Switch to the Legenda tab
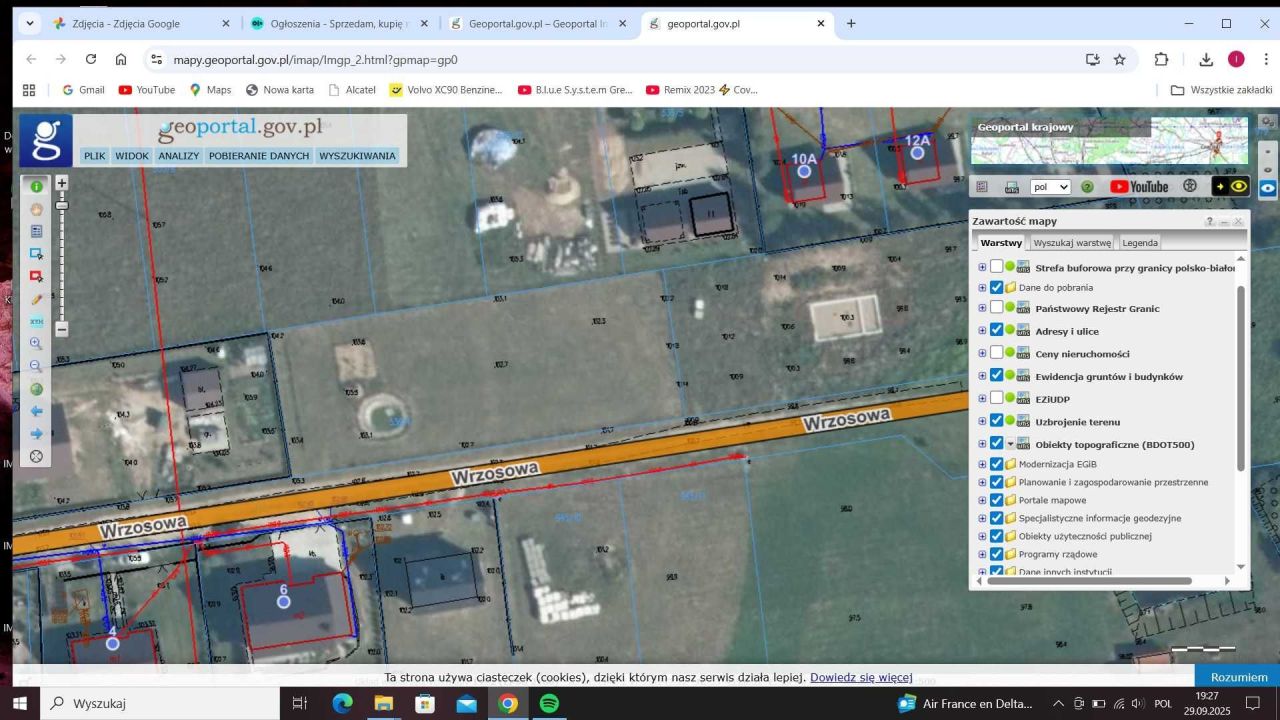1280x720 pixels. [1140, 243]
